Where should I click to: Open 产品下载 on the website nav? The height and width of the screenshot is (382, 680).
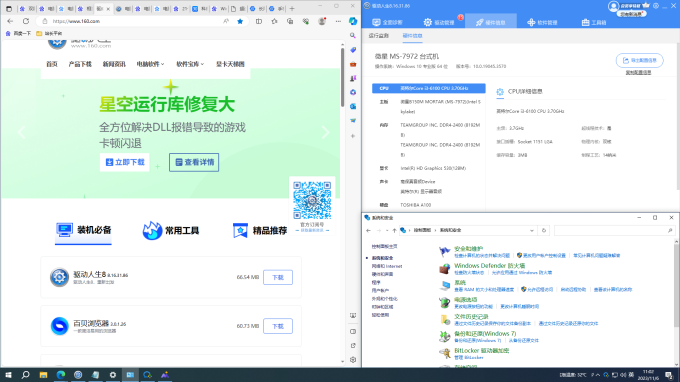coord(80,64)
